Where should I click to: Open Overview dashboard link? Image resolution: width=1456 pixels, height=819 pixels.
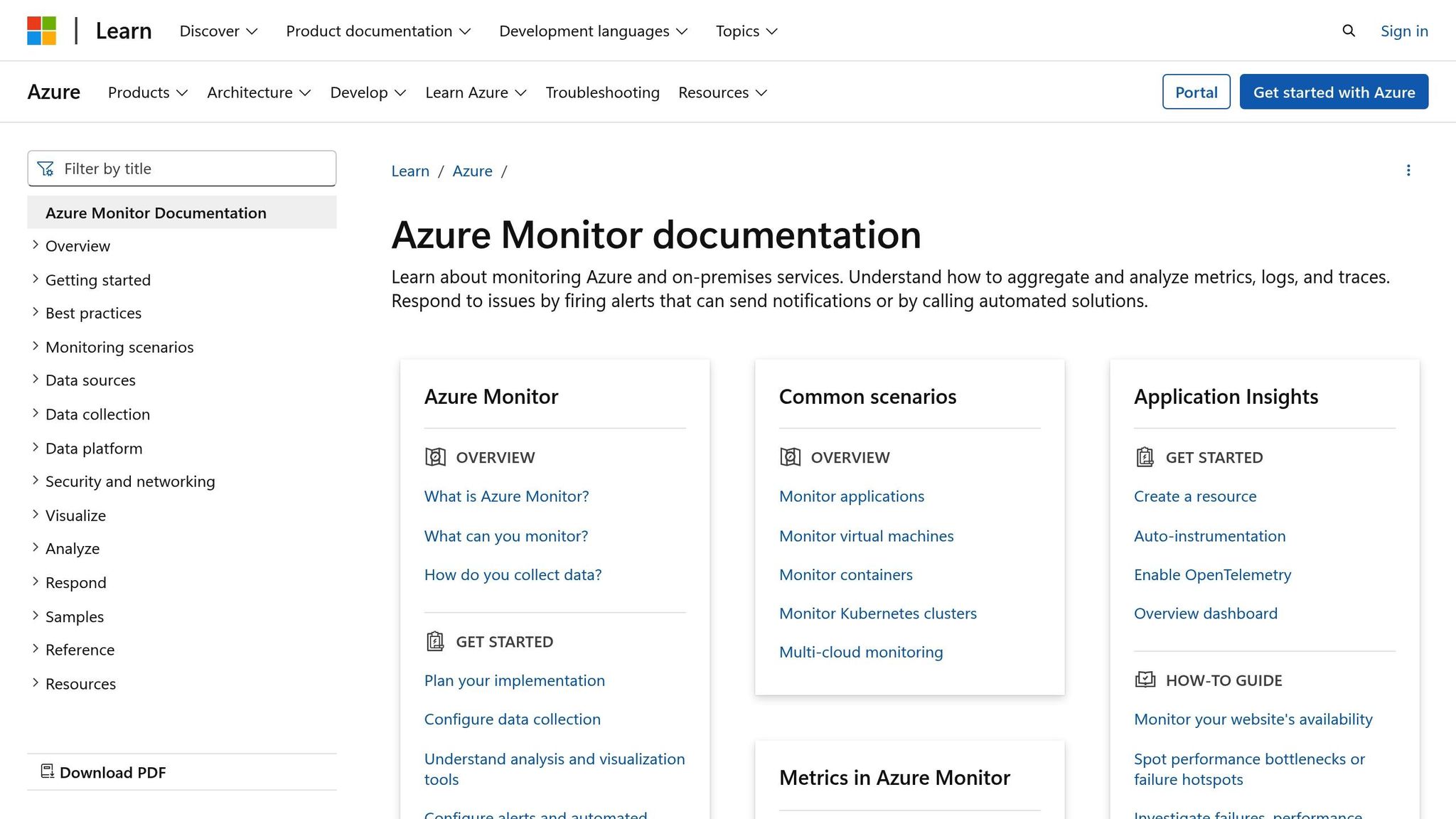point(1206,614)
